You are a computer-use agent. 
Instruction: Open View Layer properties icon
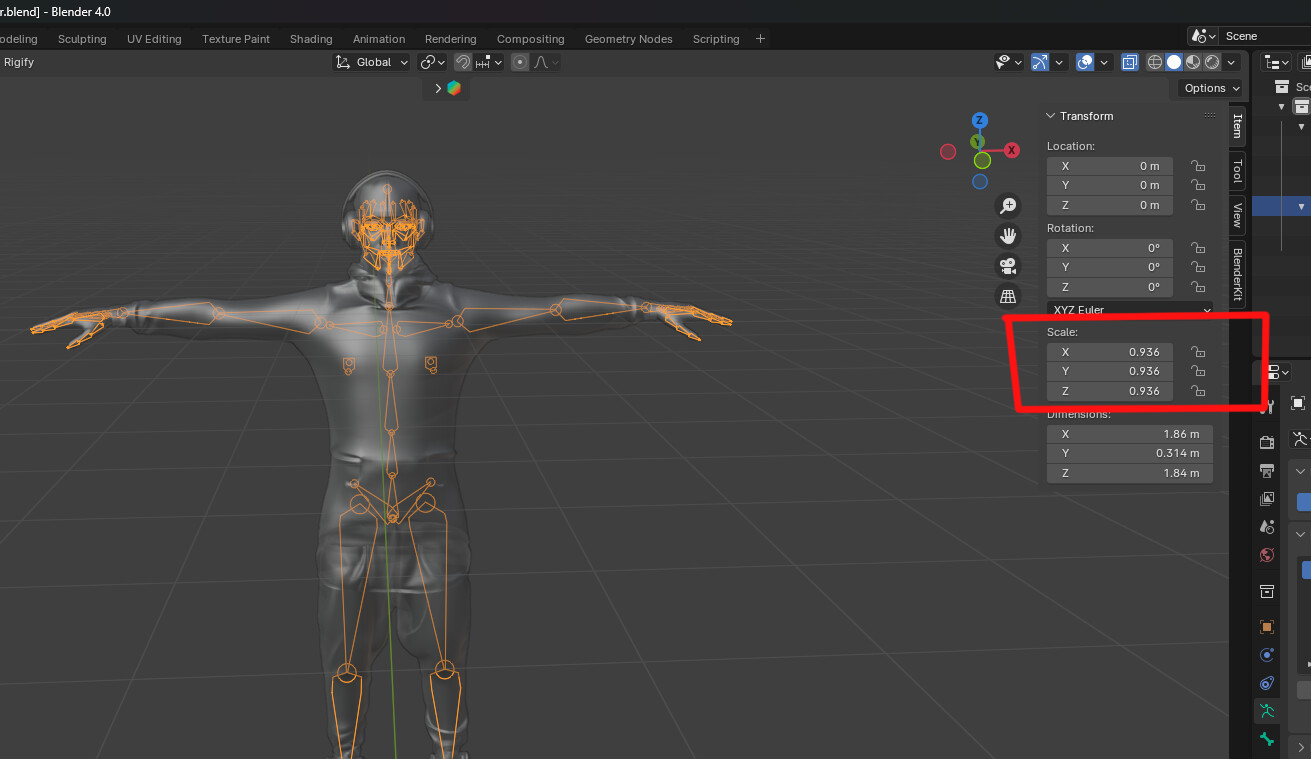1267,499
